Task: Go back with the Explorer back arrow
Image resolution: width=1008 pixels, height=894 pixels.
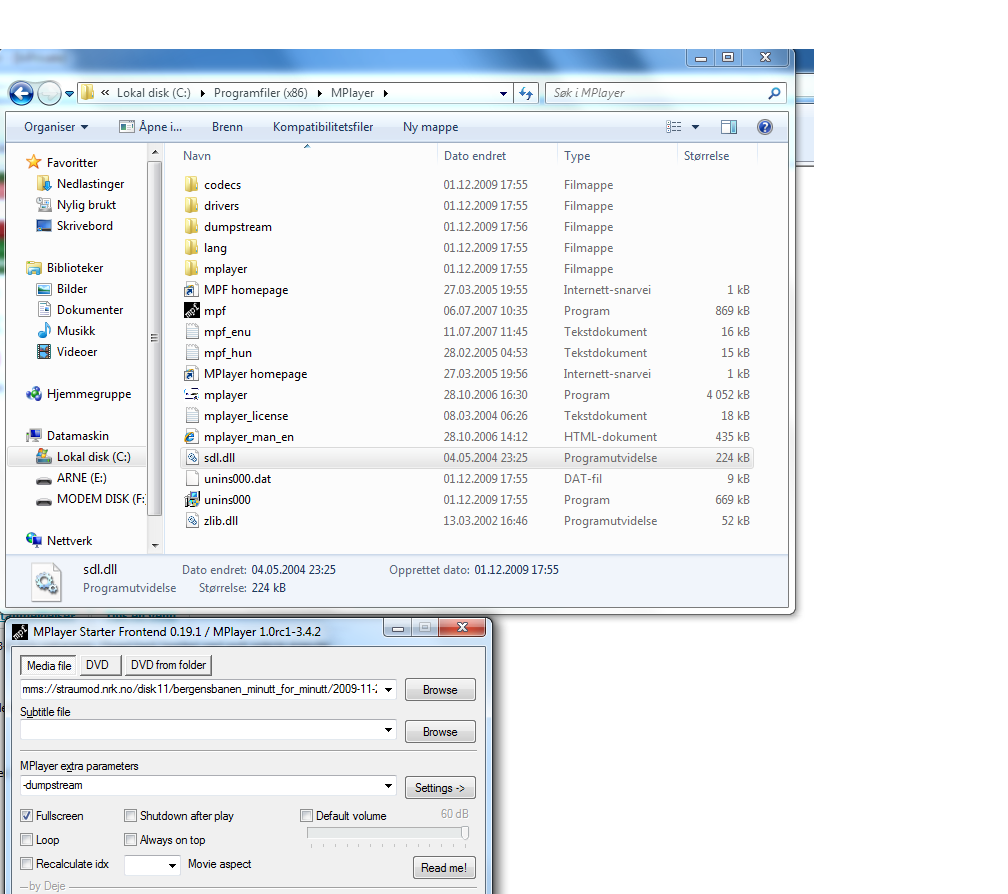Action: coord(21,93)
